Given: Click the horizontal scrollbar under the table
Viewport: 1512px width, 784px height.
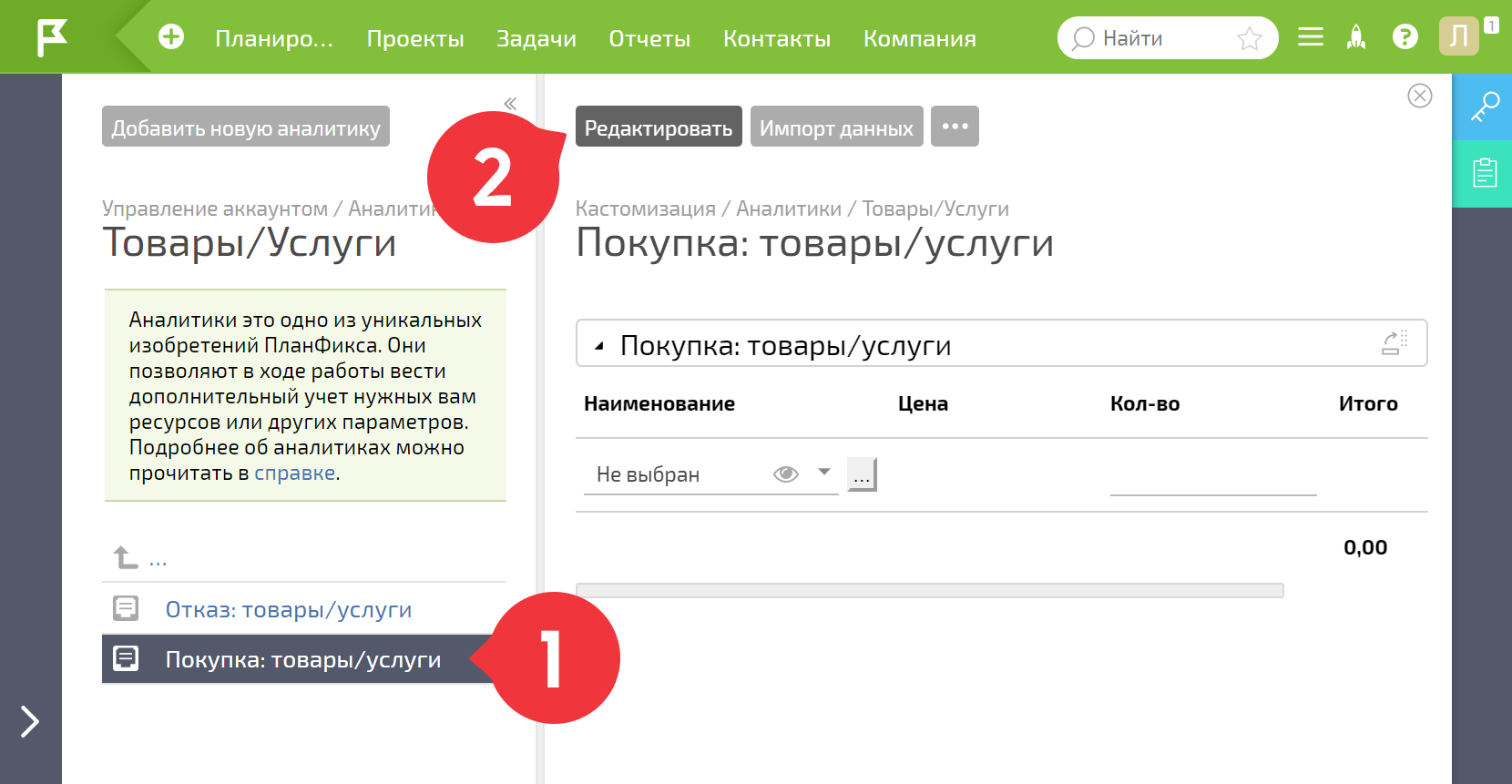Looking at the screenshot, I should (x=930, y=590).
